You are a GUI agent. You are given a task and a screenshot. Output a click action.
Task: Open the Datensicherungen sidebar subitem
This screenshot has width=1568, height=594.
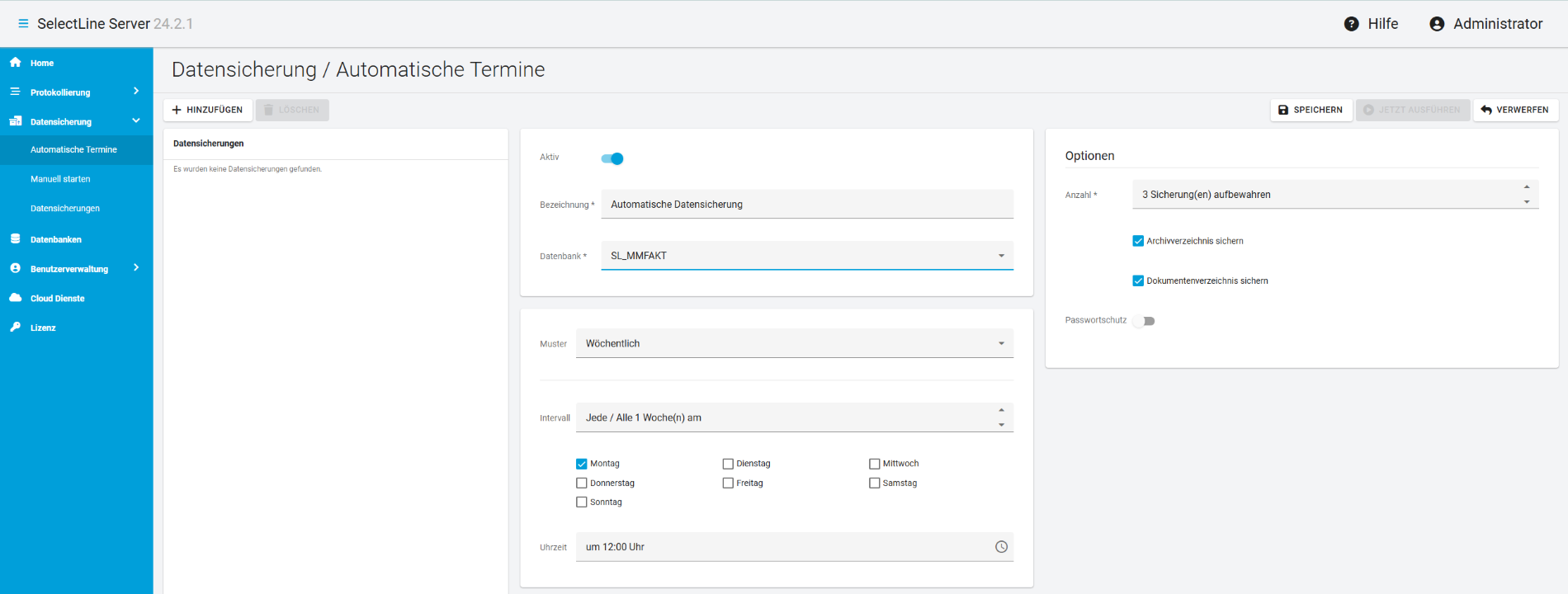77,209
